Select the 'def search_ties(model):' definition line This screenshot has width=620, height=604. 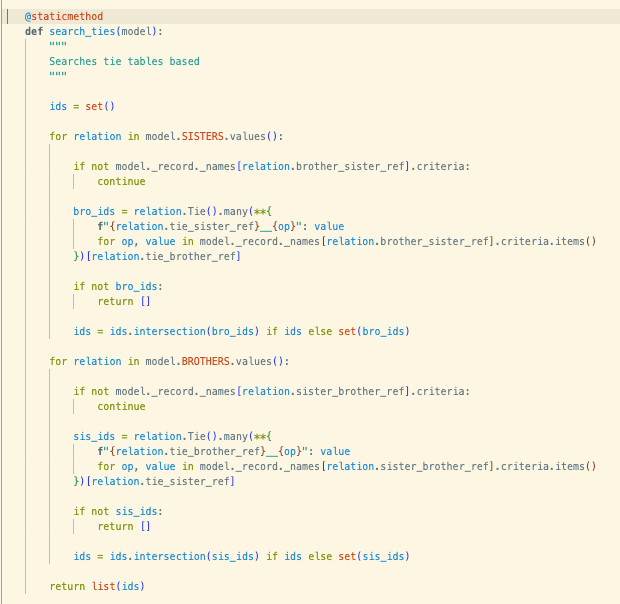click(94, 31)
